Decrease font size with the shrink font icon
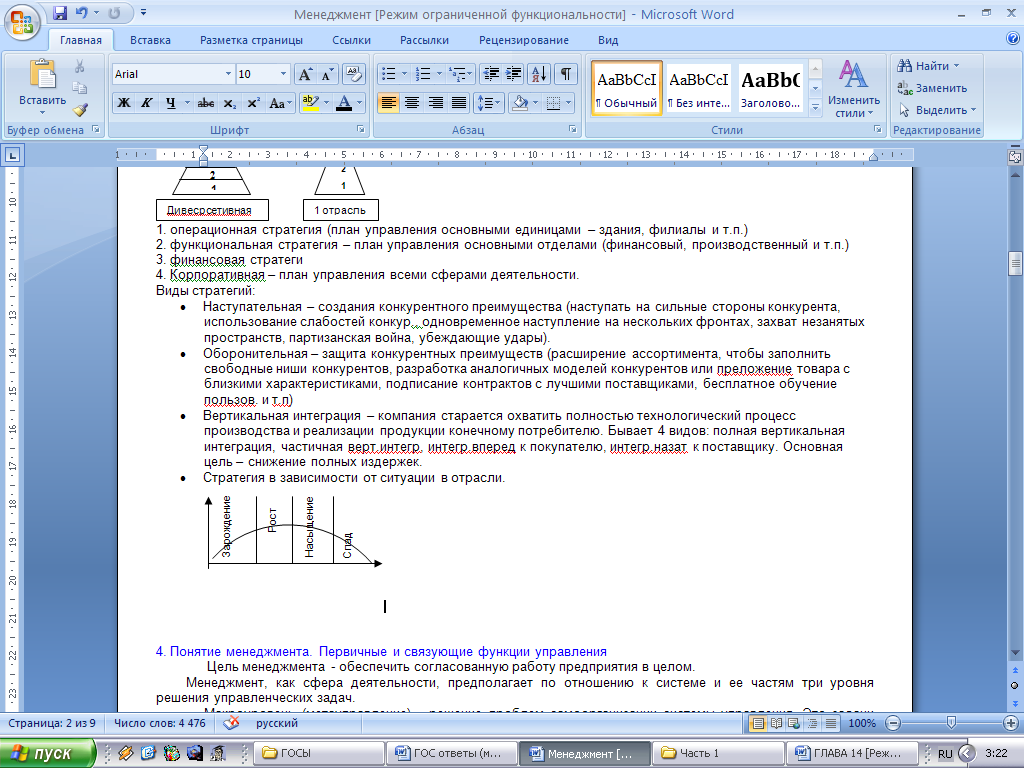The height and width of the screenshot is (768, 1024). tap(327, 74)
